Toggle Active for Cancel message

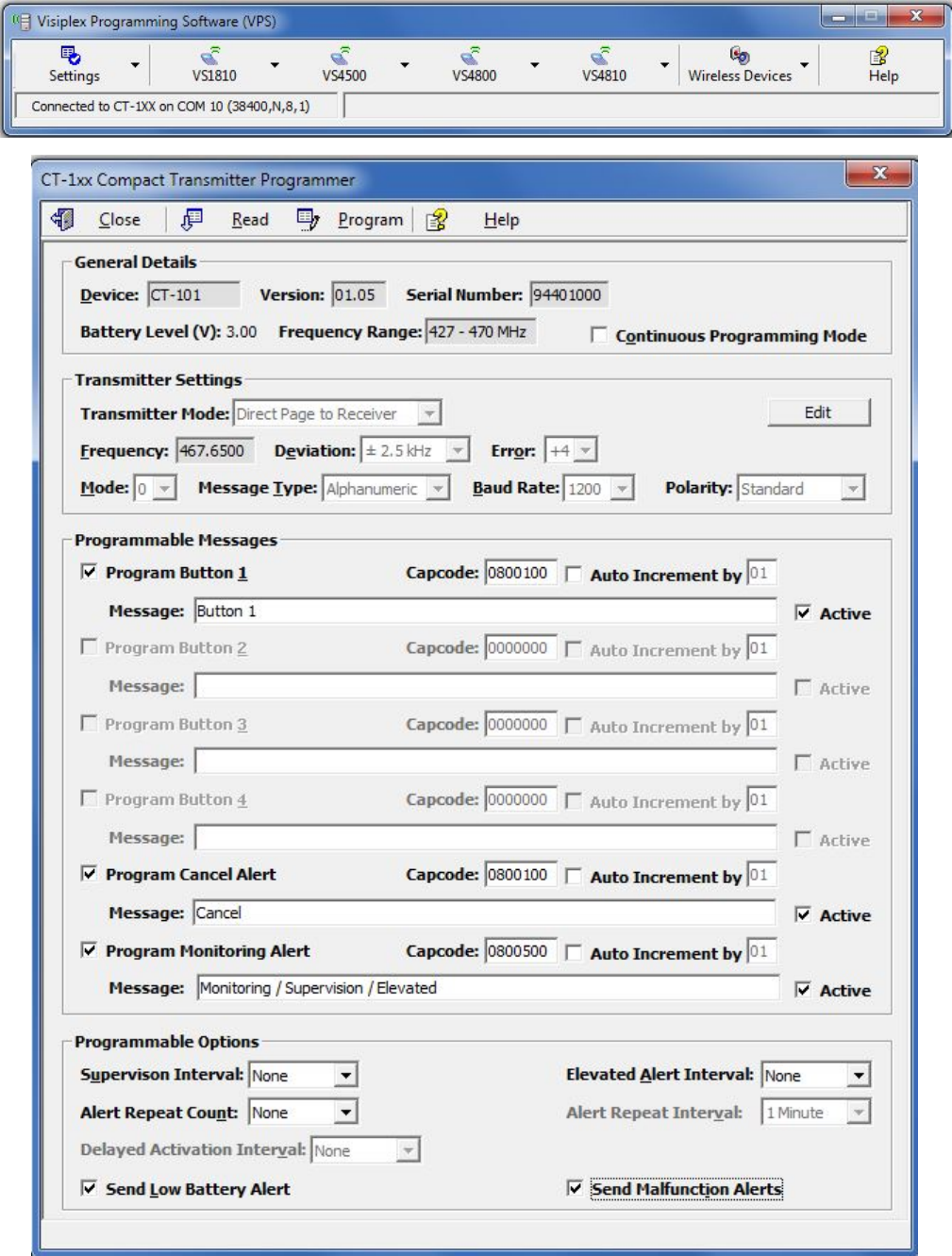click(x=803, y=914)
